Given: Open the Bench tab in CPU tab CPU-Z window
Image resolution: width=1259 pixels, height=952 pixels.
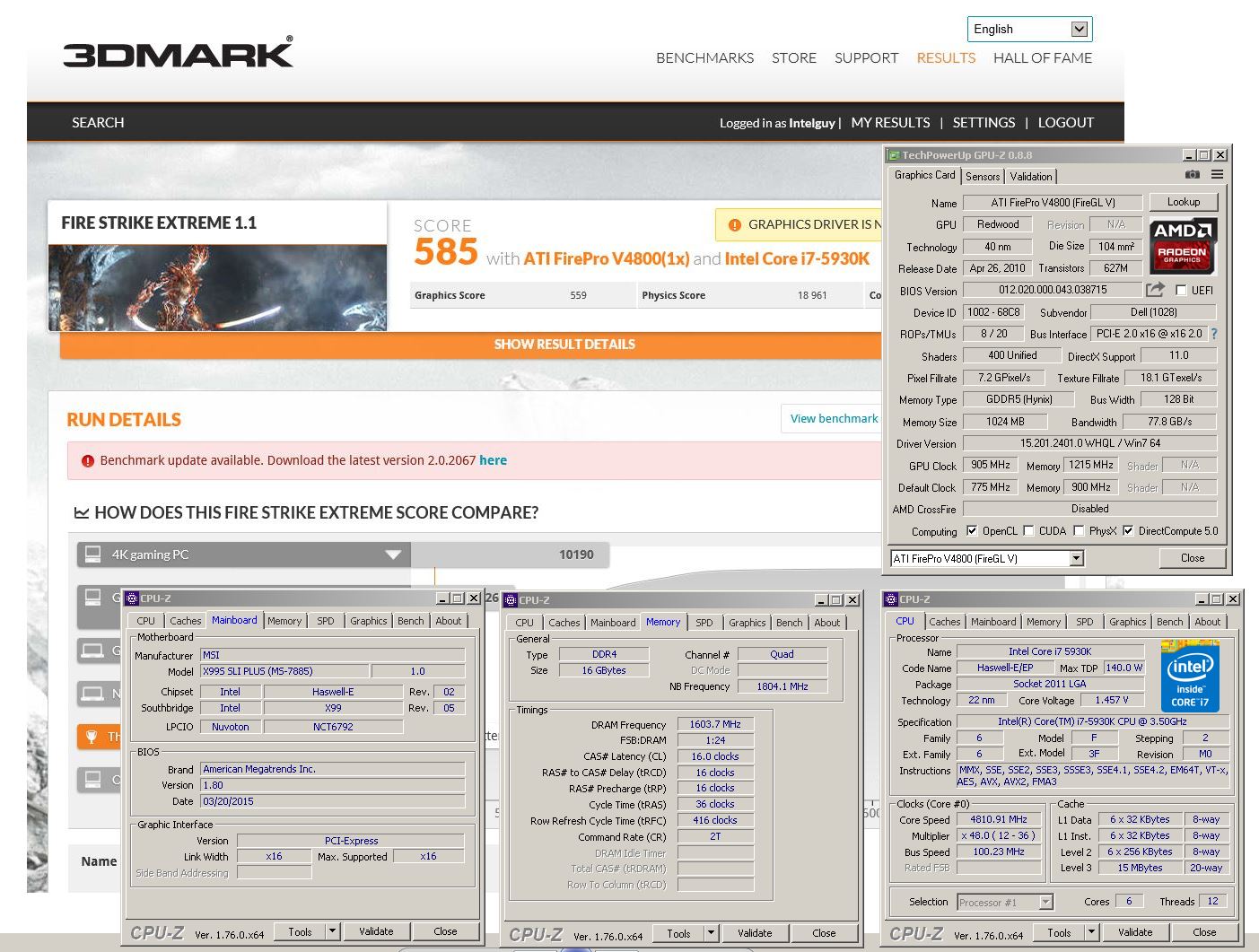Looking at the screenshot, I should [x=1169, y=622].
